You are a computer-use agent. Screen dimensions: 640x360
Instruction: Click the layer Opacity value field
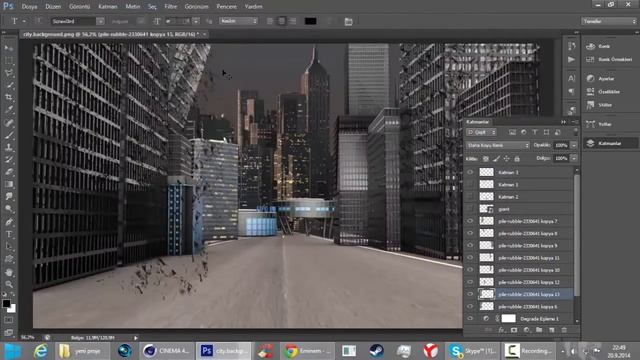tap(561, 145)
